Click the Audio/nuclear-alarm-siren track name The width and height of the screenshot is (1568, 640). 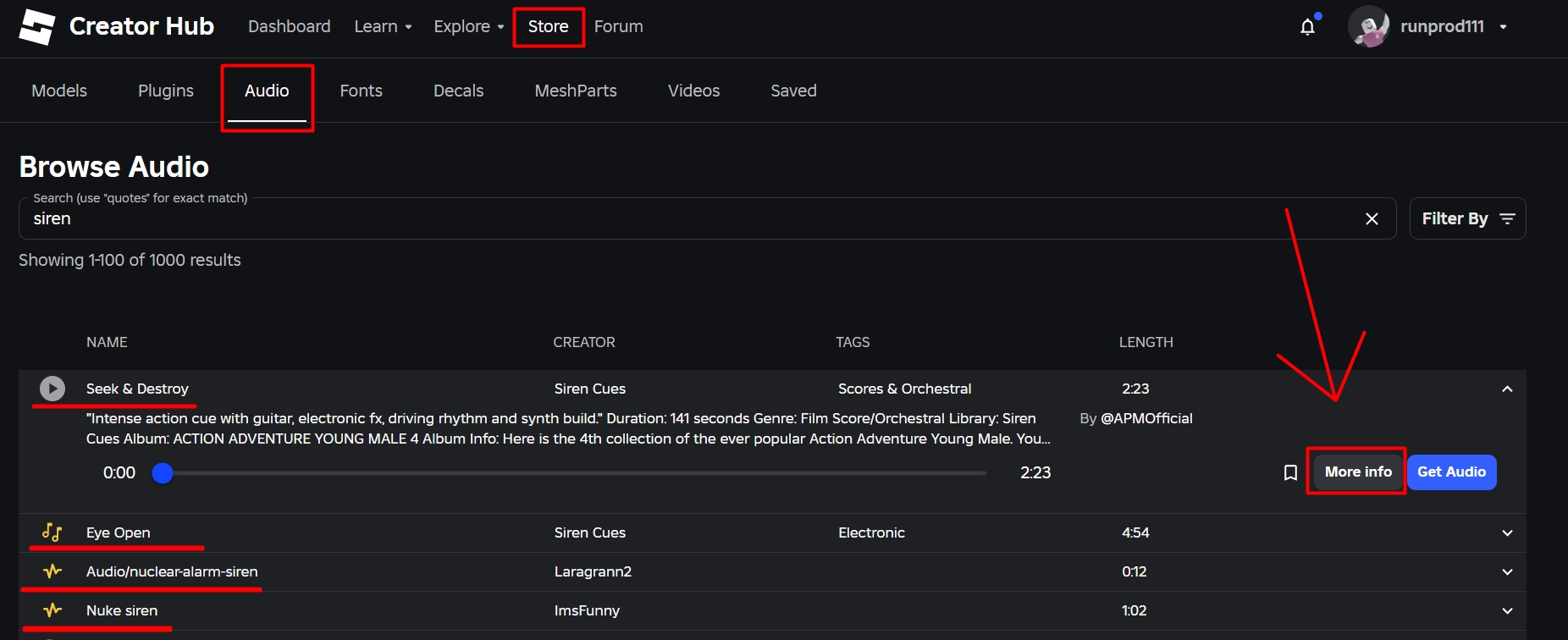(x=172, y=571)
